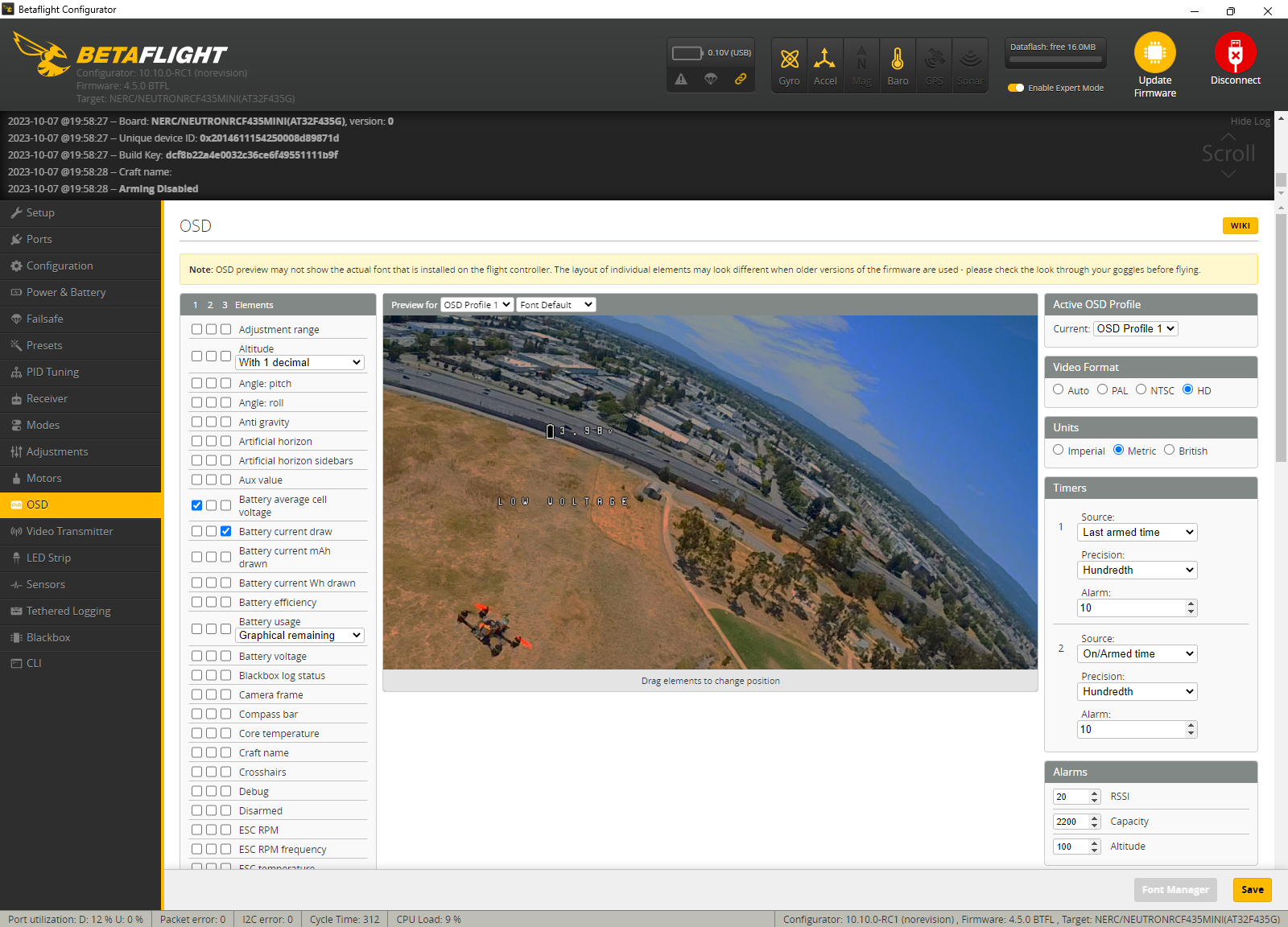This screenshot has height=927, width=1288.
Task: Select the Imperial units radio button
Action: pos(1059,450)
